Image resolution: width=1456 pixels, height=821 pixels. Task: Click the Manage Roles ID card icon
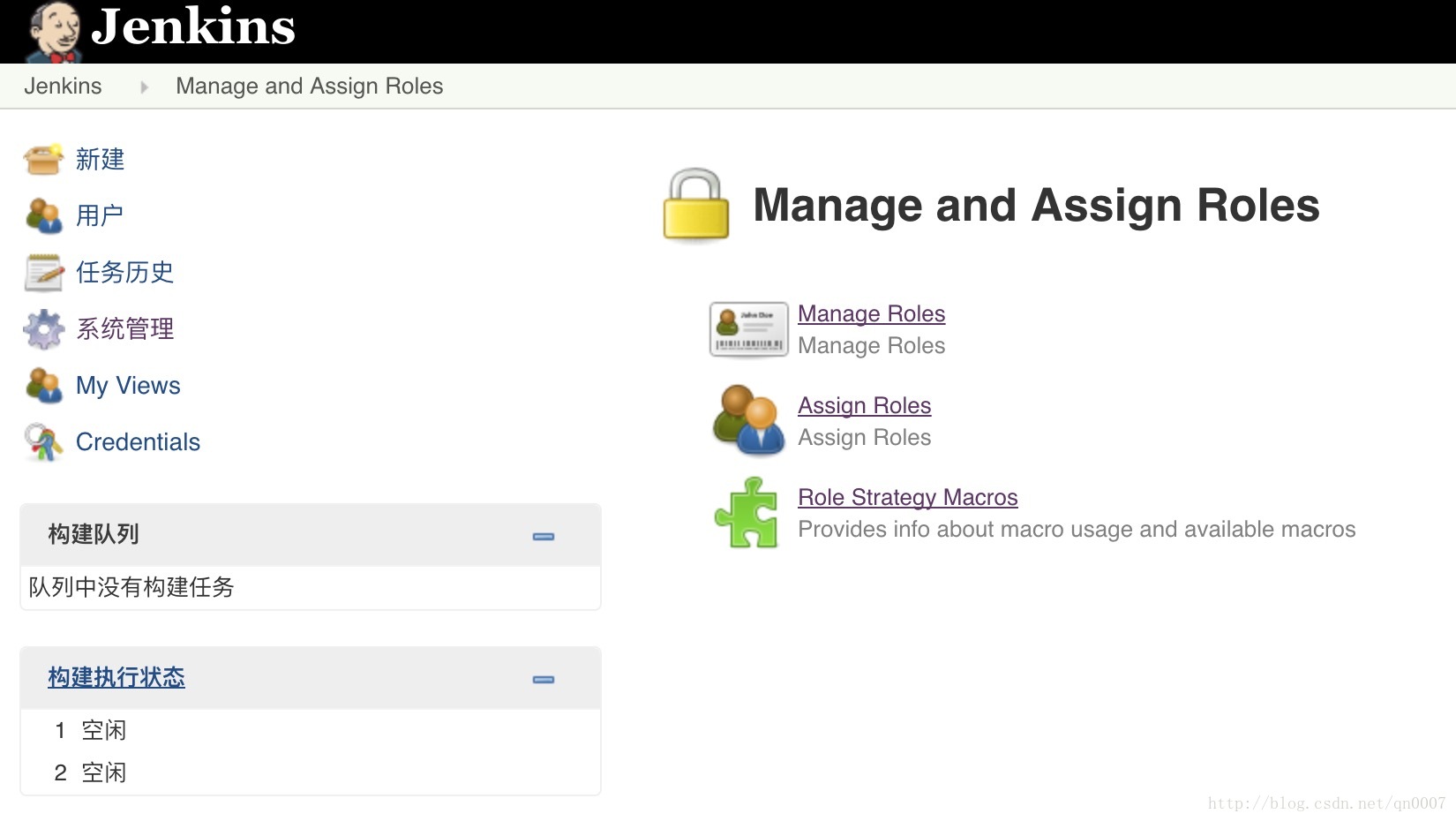[748, 329]
